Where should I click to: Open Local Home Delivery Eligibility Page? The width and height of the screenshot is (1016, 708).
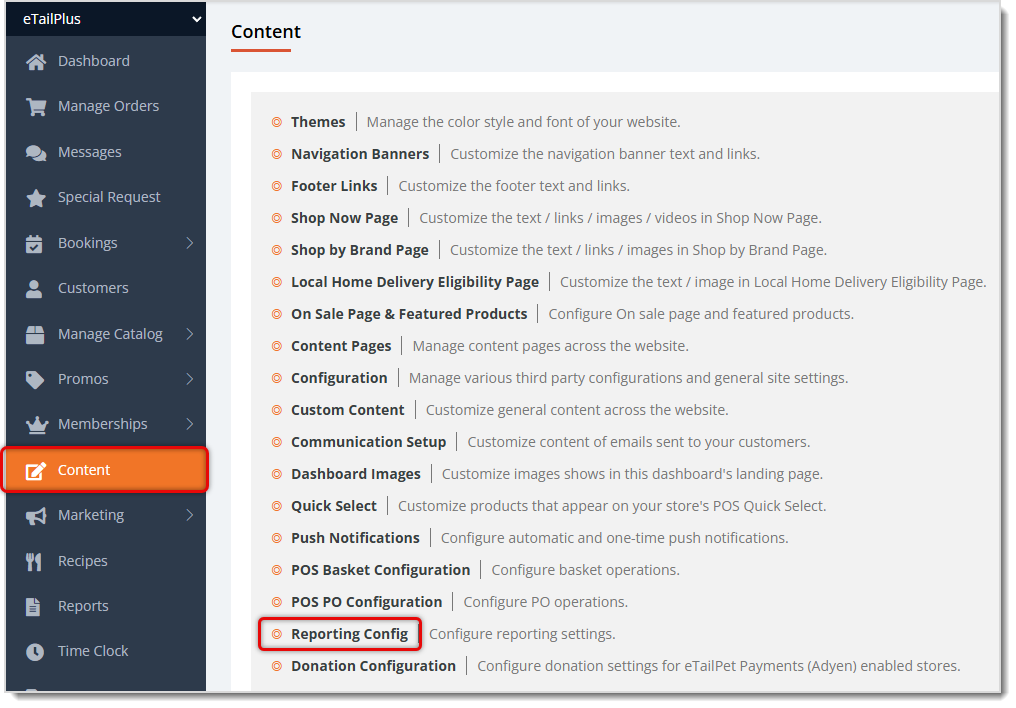pyautogui.click(x=415, y=282)
